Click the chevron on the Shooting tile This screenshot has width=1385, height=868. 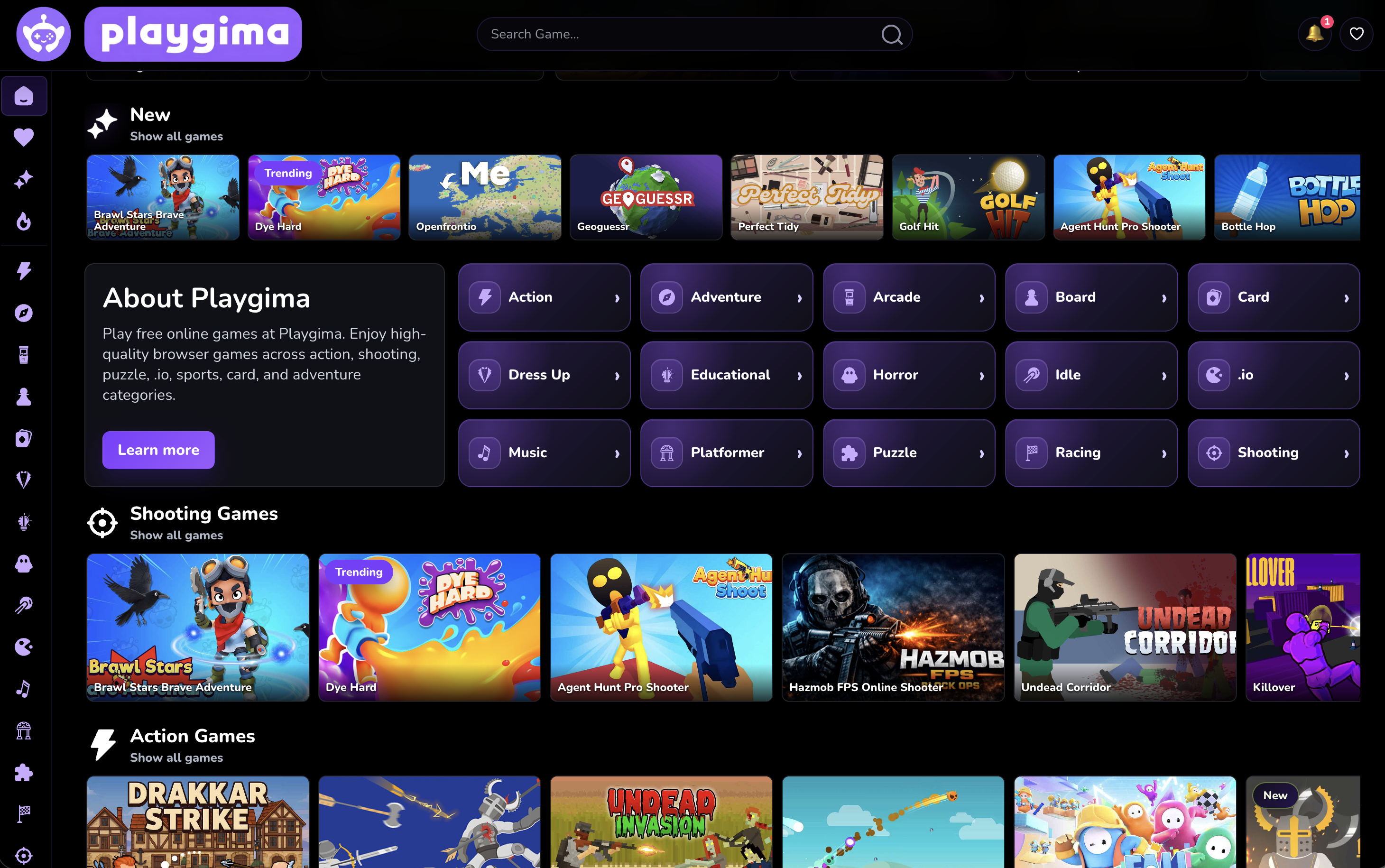1346,453
